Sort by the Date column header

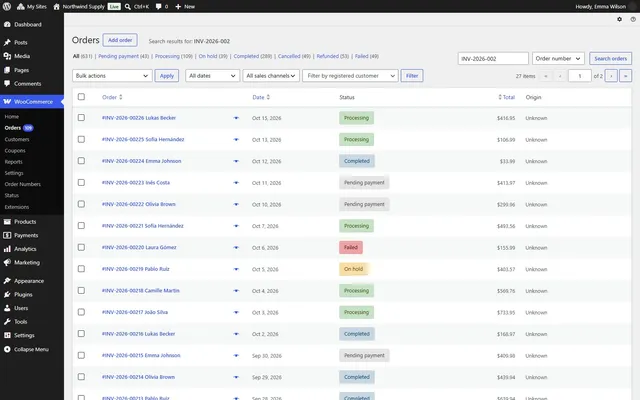[x=261, y=97]
